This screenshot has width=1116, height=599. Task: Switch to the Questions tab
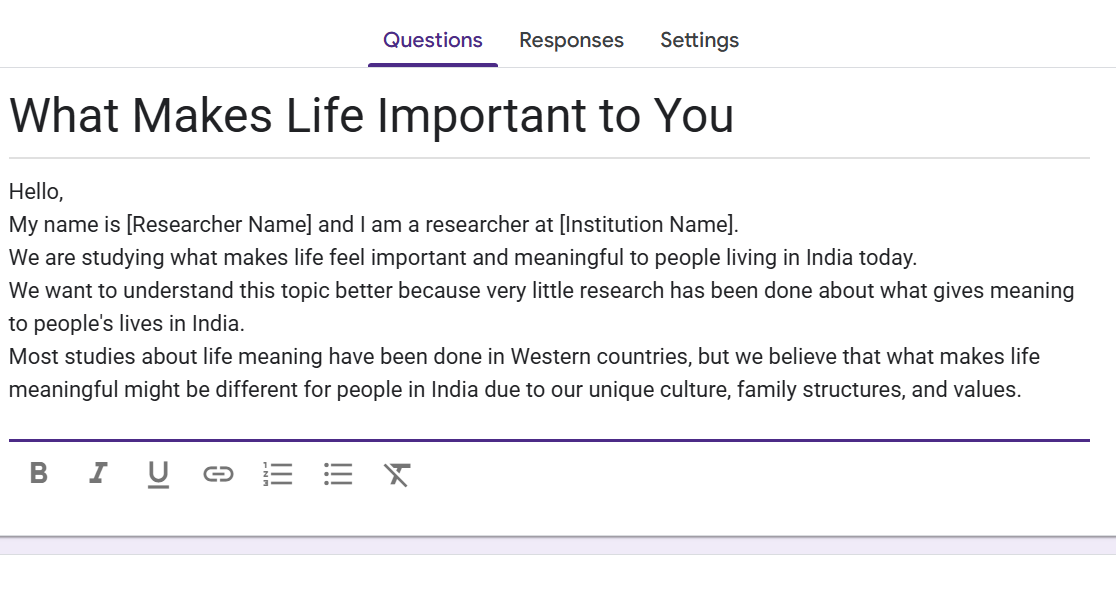pyautogui.click(x=433, y=40)
